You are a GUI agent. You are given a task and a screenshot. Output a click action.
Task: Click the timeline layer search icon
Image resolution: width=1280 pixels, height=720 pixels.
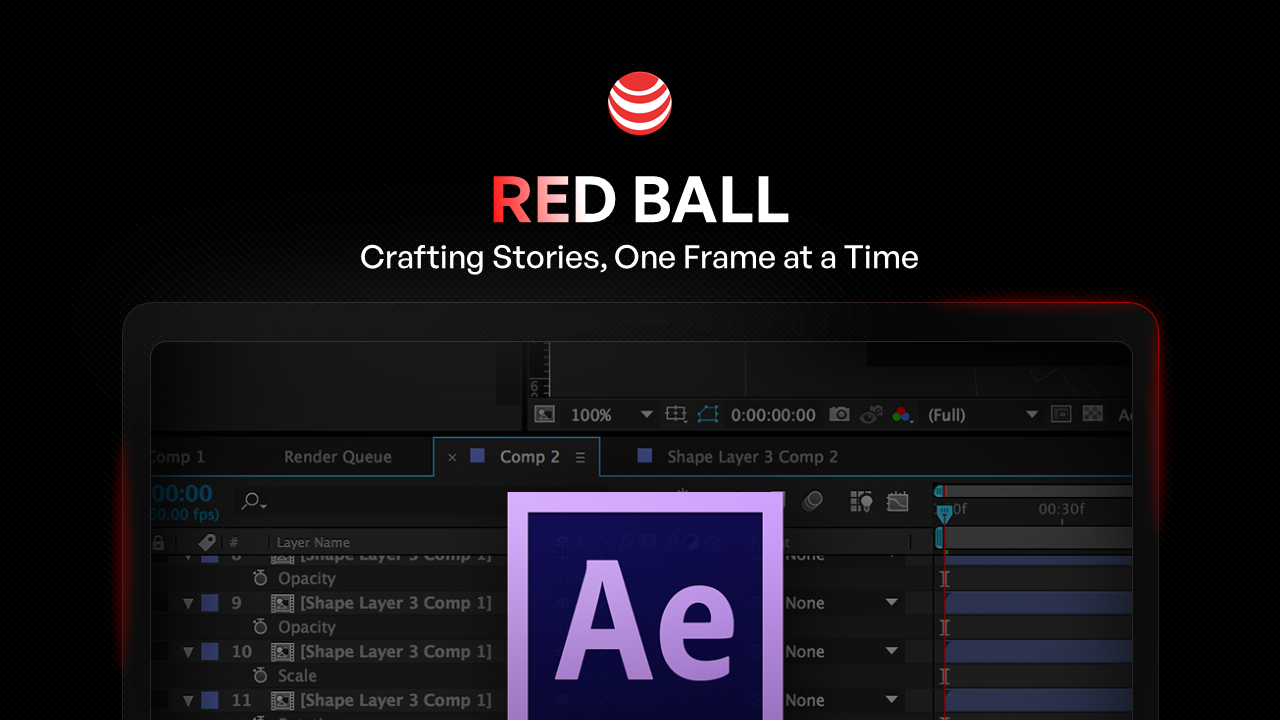(x=254, y=501)
